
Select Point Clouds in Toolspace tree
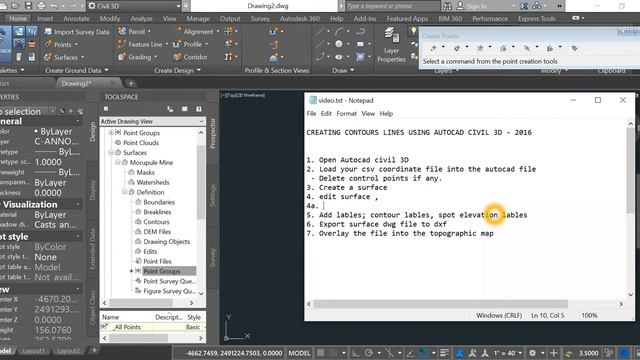point(141,142)
